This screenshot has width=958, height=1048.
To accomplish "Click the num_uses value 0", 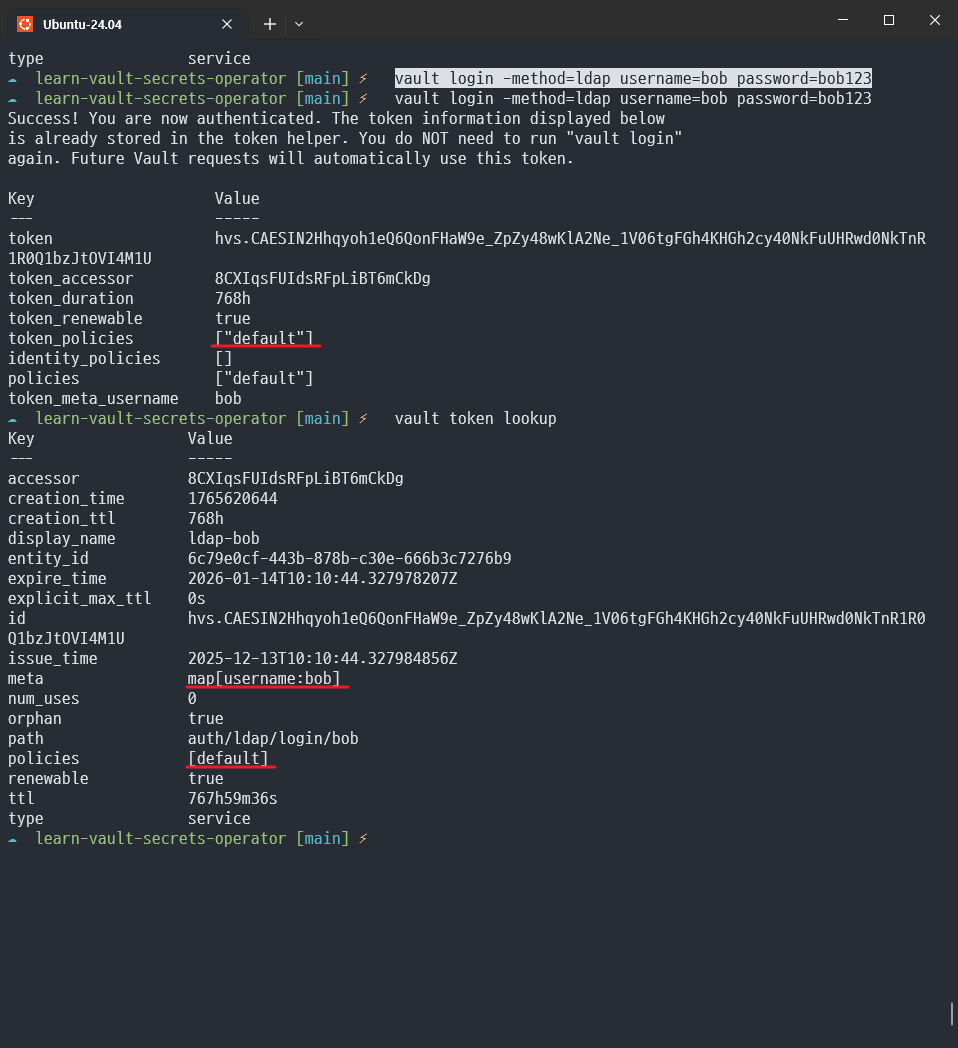I will [192, 698].
